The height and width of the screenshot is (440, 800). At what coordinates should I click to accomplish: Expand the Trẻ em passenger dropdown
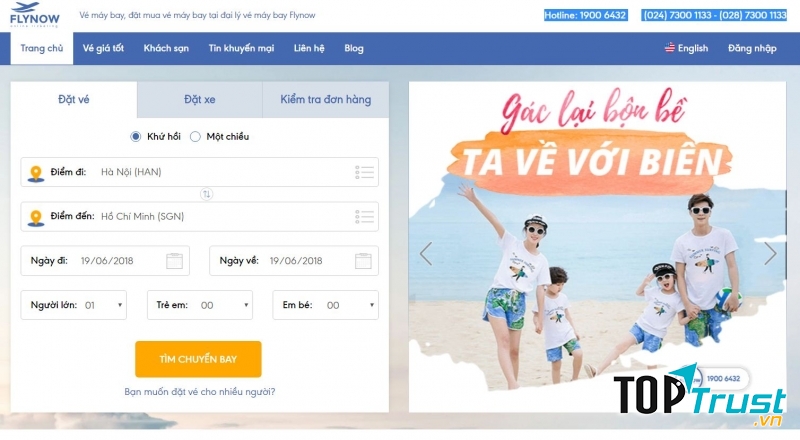coord(200,305)
